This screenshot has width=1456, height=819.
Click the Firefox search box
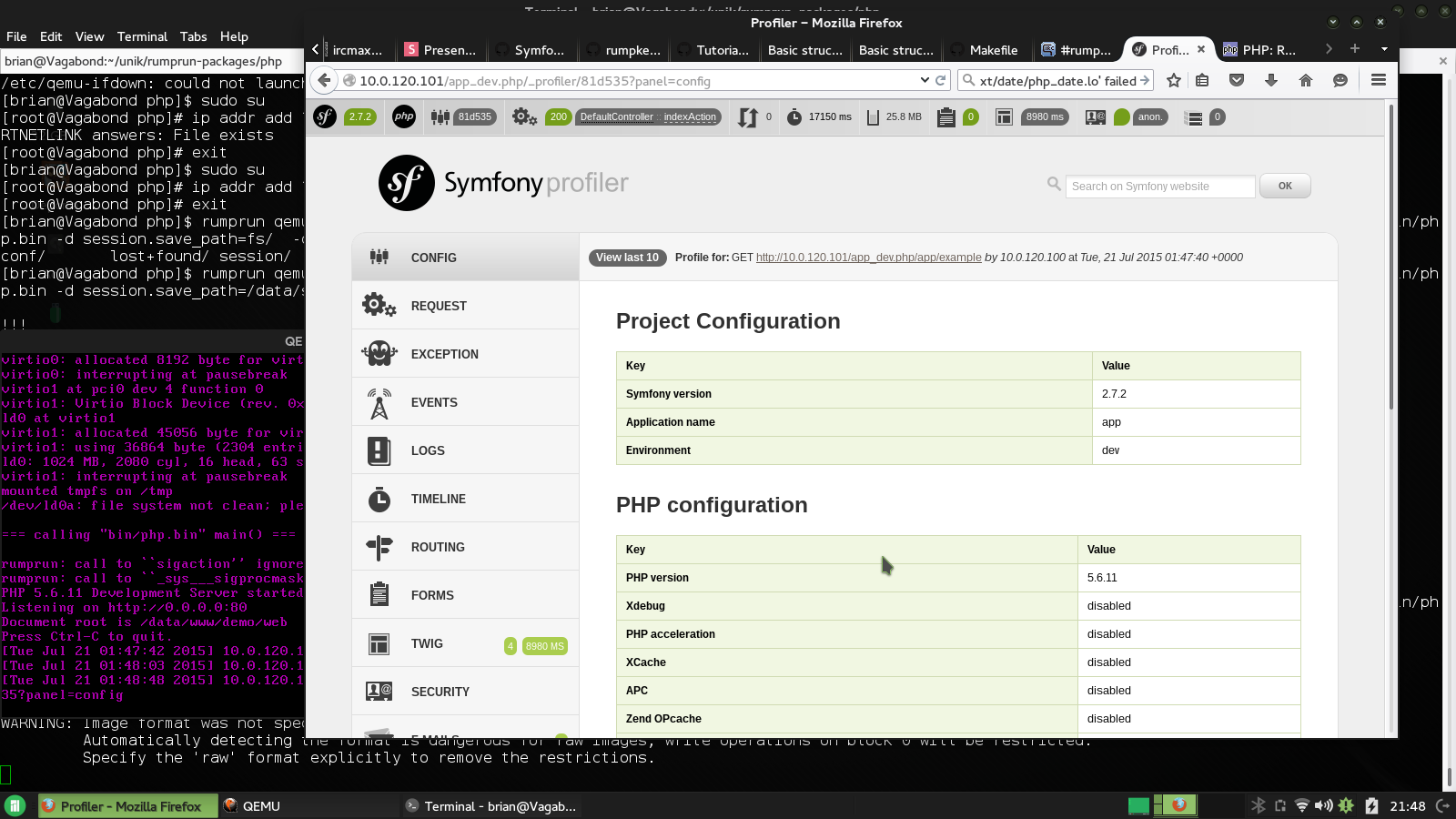point(1057,80)
